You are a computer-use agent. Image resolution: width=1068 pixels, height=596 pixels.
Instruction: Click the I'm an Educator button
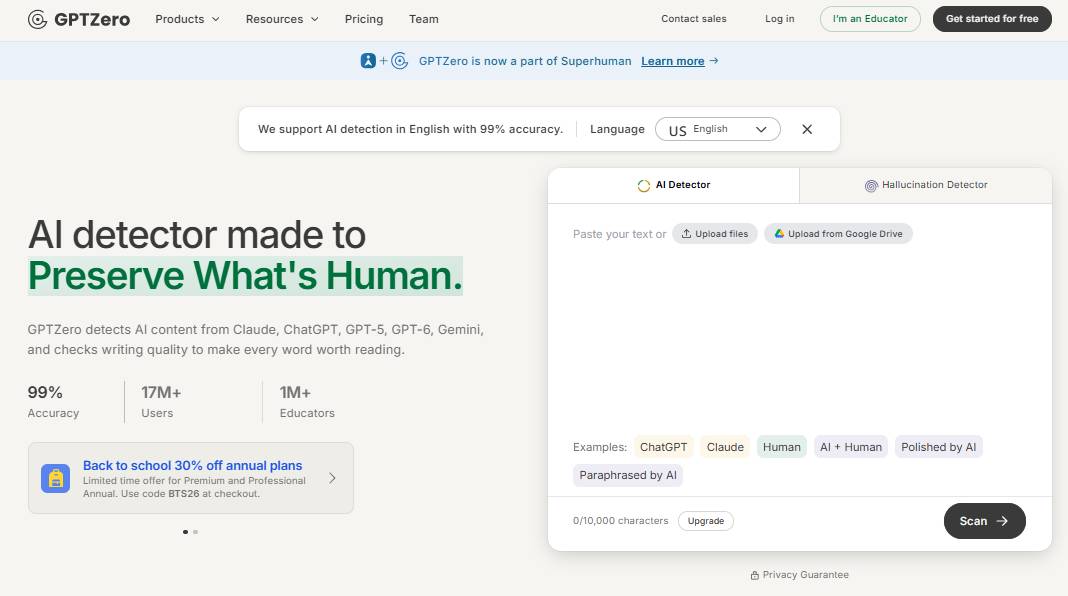pos(870,19)
